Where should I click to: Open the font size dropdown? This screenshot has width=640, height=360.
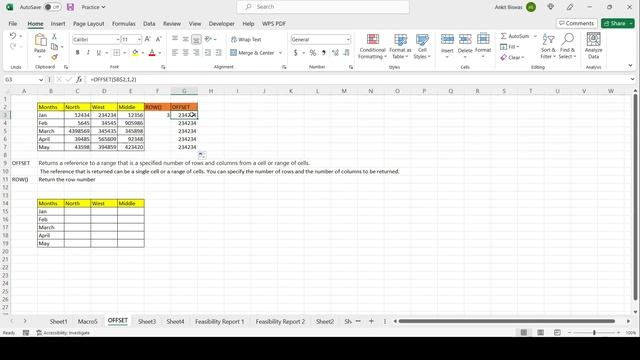tap(139, 40)
